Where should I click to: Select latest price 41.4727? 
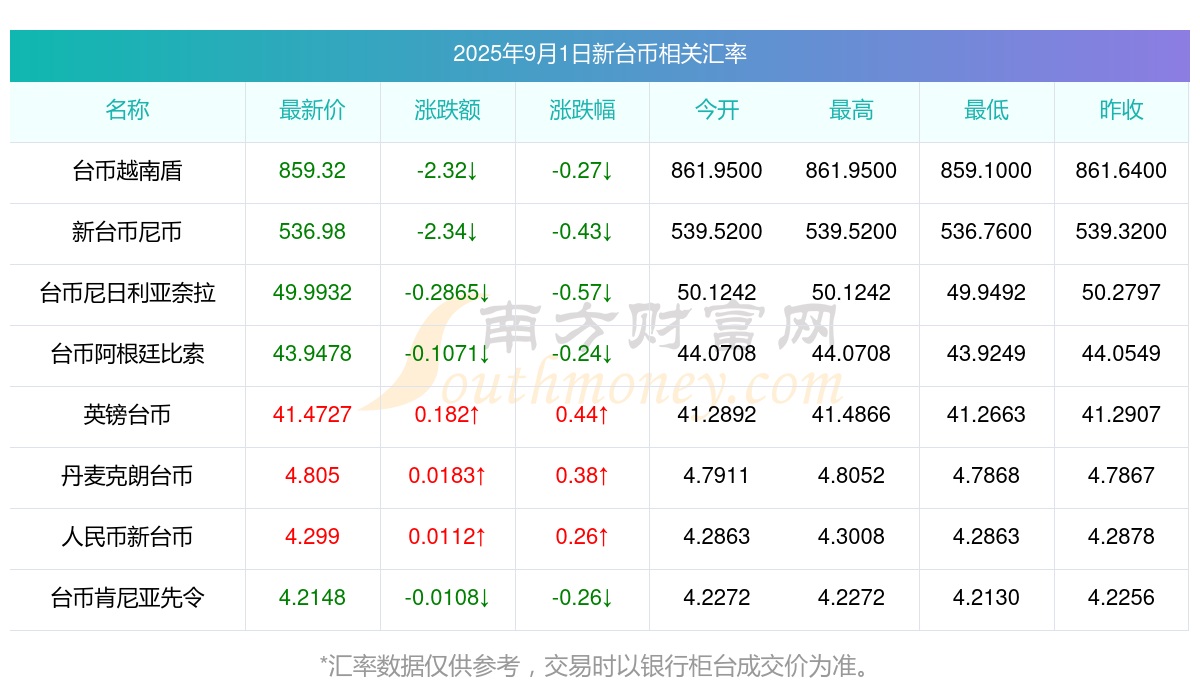[x=312, y=415]
